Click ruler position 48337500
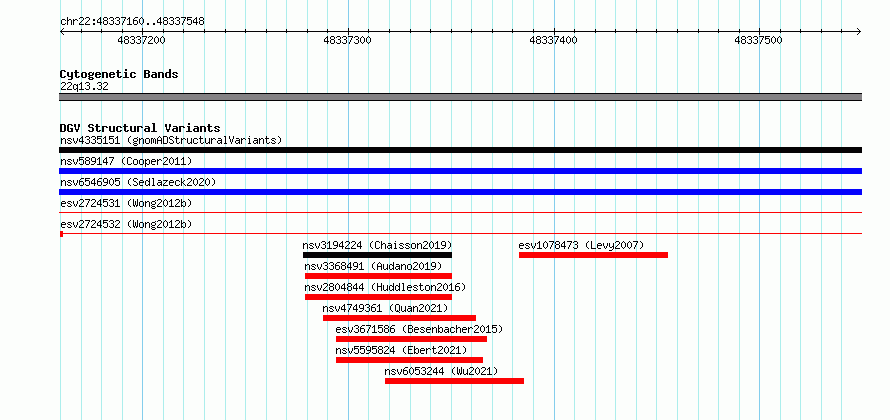 tap(759, 40)
